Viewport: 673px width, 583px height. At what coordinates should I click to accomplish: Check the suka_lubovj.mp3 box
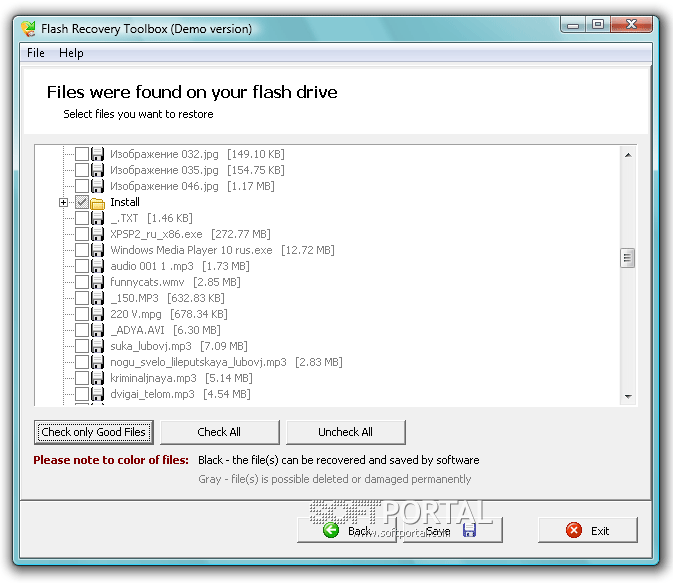click(82, 346)
